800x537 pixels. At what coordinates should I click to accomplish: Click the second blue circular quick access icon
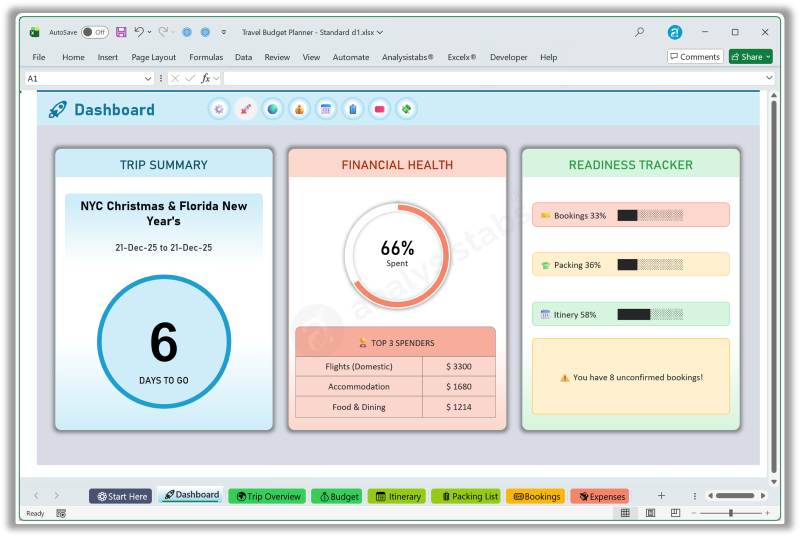(205, 32)
